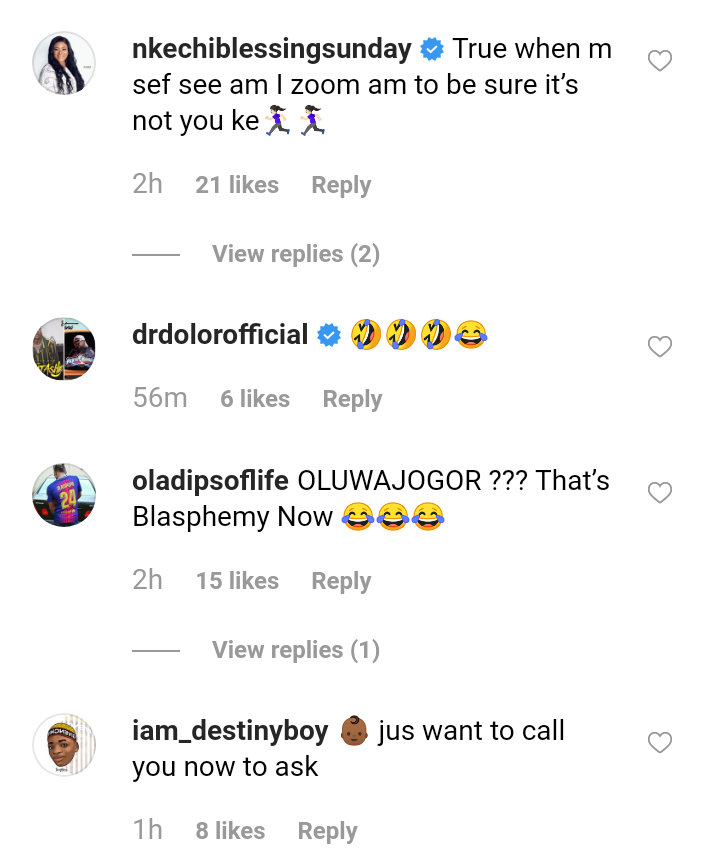This screenshot has width=720, height=864.
Task: Reply to nkechiblessingsunday's comment
Action: click(x=341, y=185)
